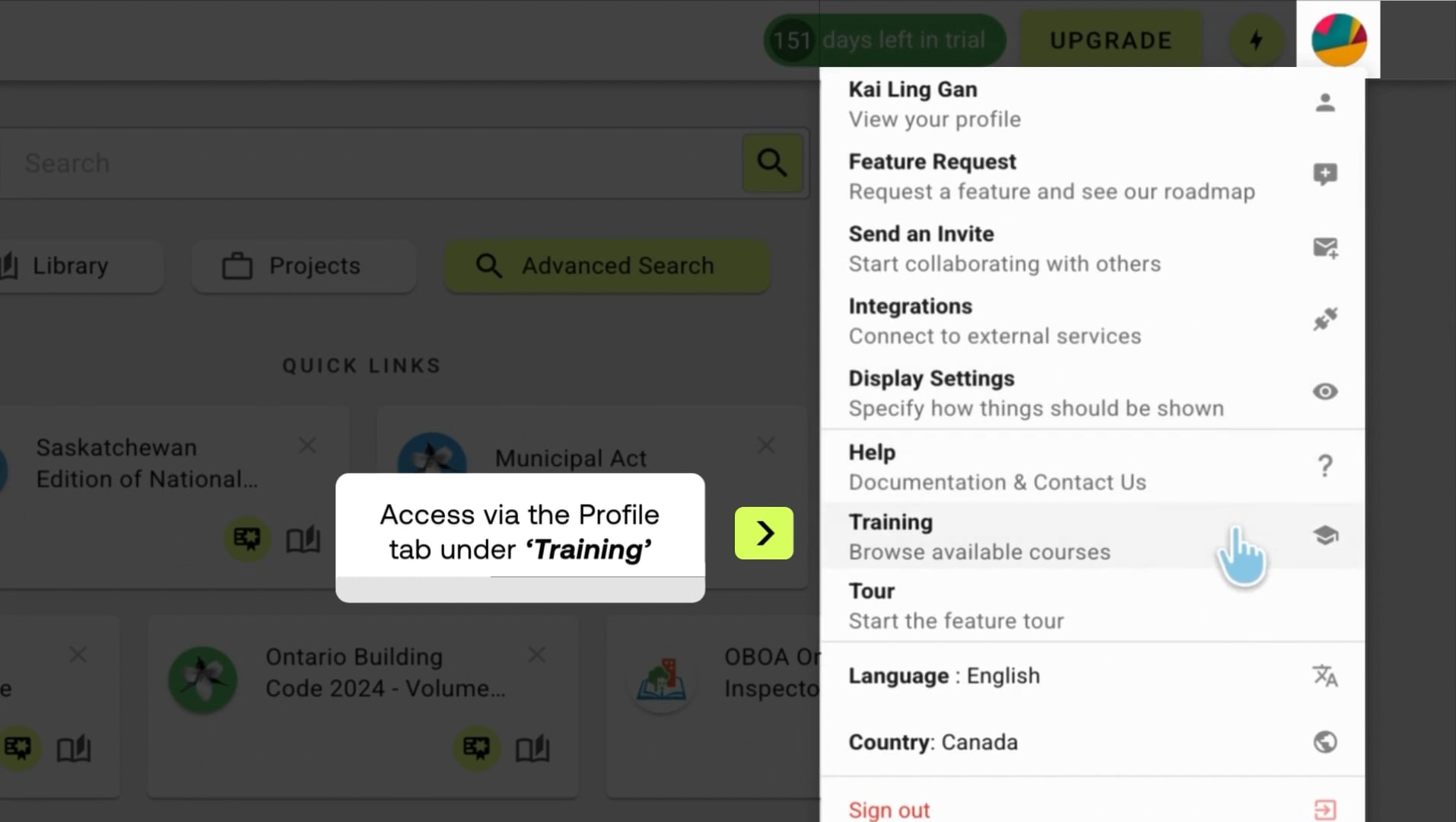1456x822 pixels.
Task: Click the tooltip progress bar
Action: [x=520, y=589]
